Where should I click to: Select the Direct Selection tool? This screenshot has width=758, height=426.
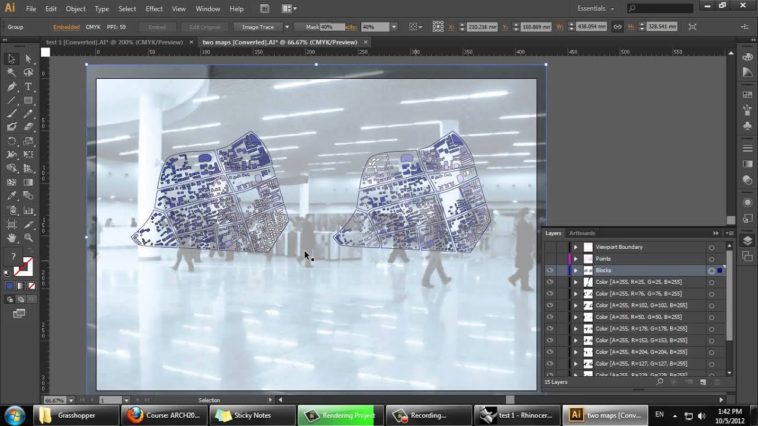pos(28,59)
